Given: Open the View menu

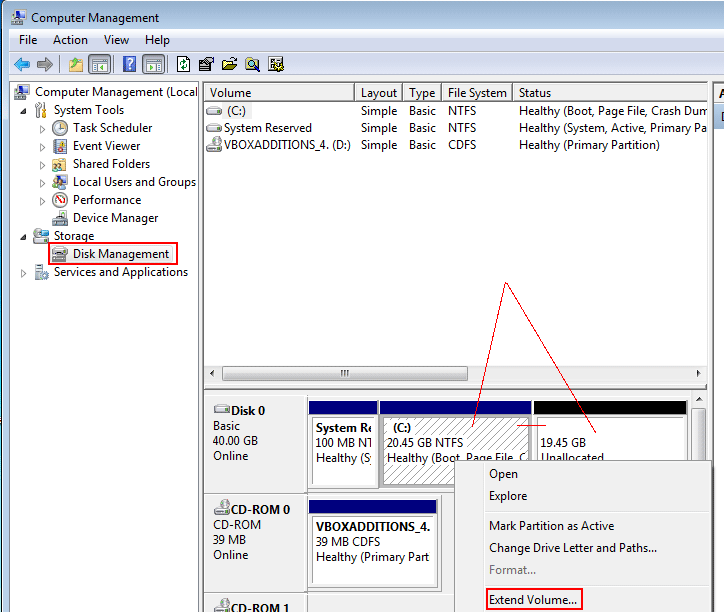Looking at the screenshot, I should tap(116, 40).
